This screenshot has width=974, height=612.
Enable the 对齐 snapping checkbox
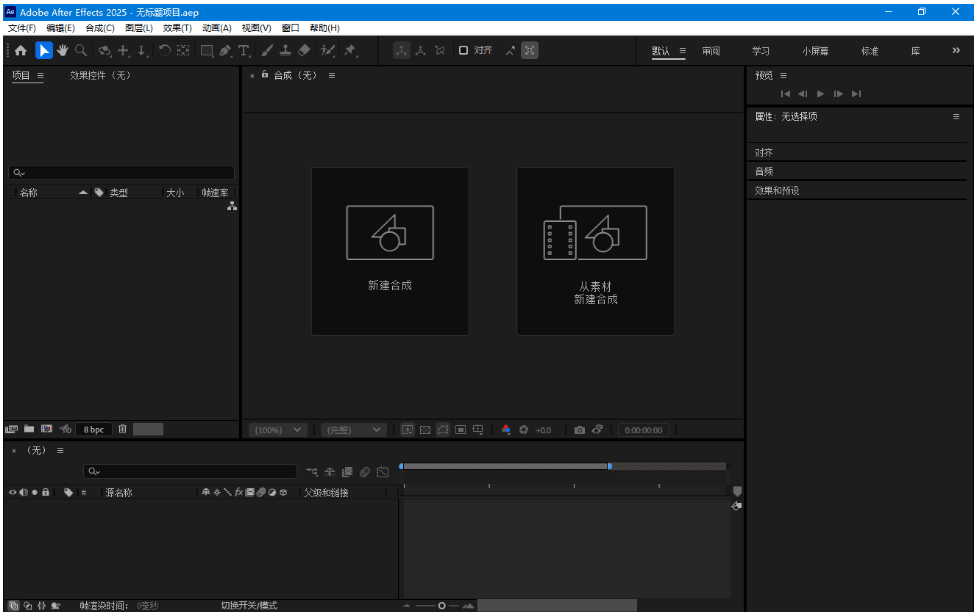click(x=463, y=51)
